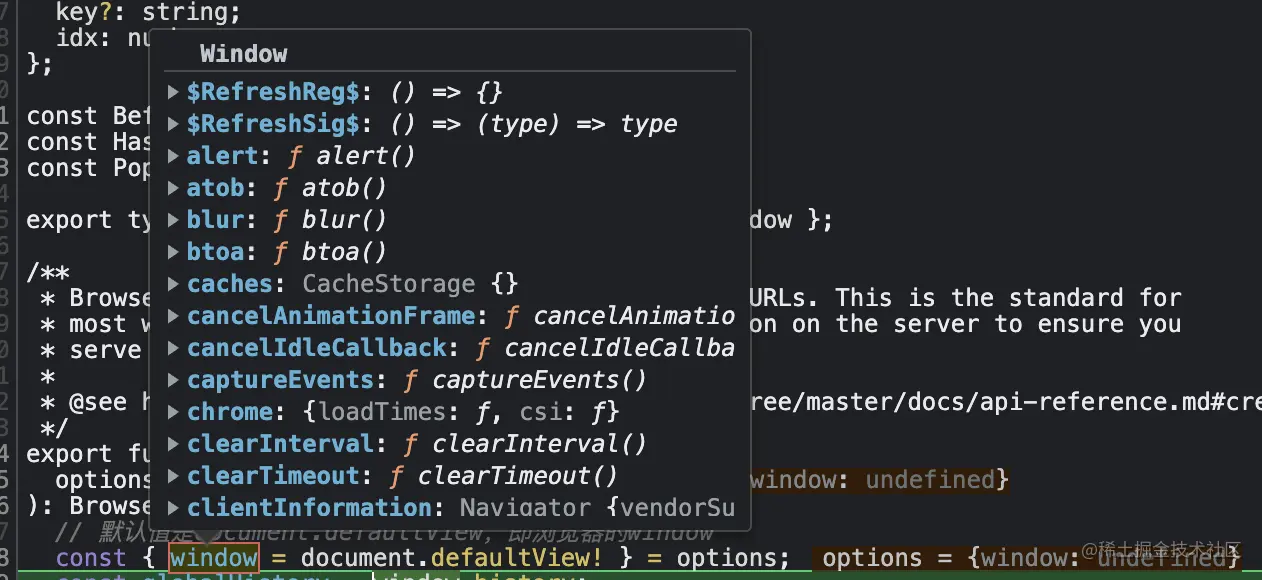The width and height of the screenshot is (1262, 580).
Task: Click the 'key?: string;' code line
Action: pos(148,14)
